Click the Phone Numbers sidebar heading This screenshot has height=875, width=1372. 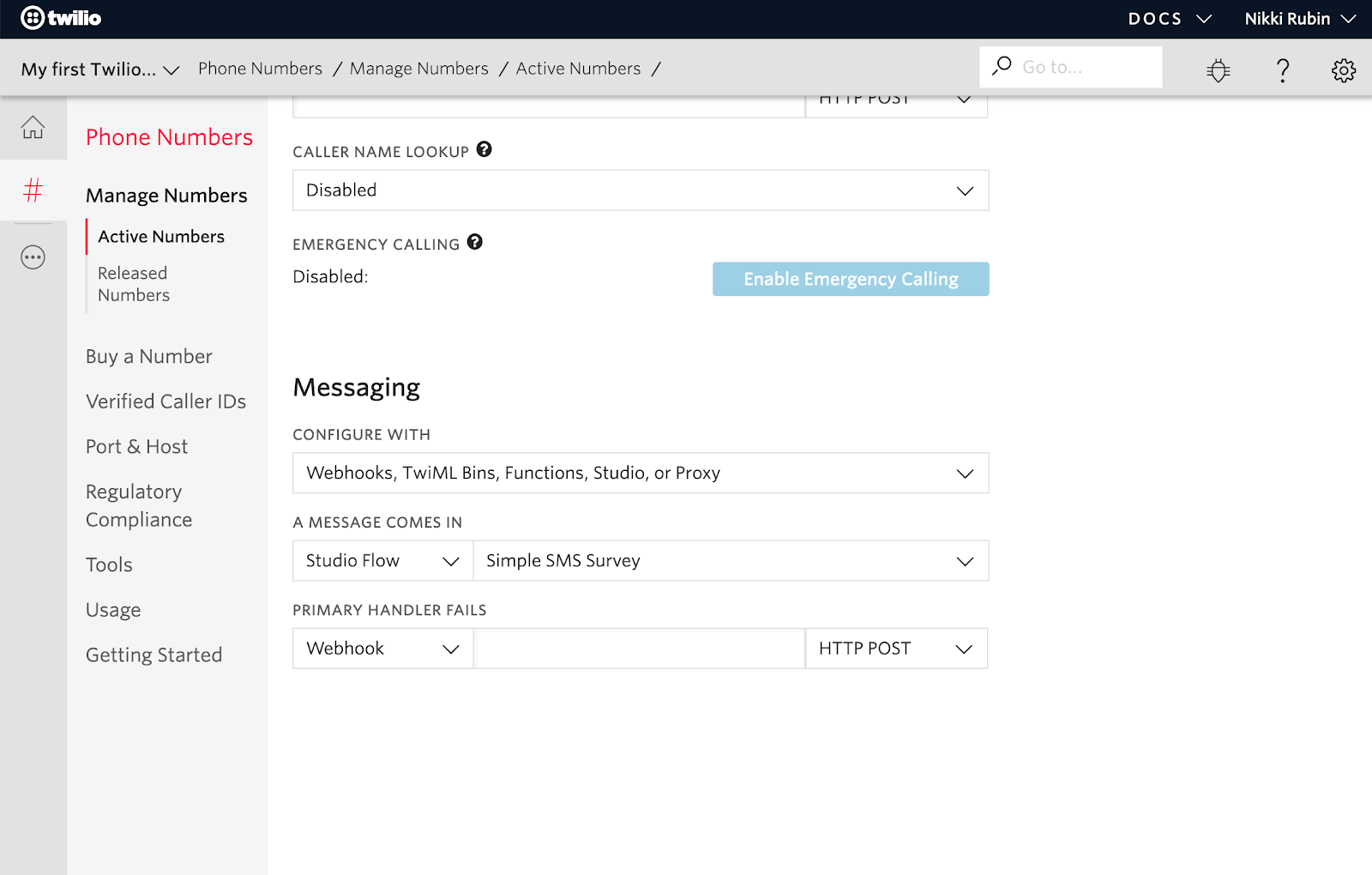coord(169,137)
